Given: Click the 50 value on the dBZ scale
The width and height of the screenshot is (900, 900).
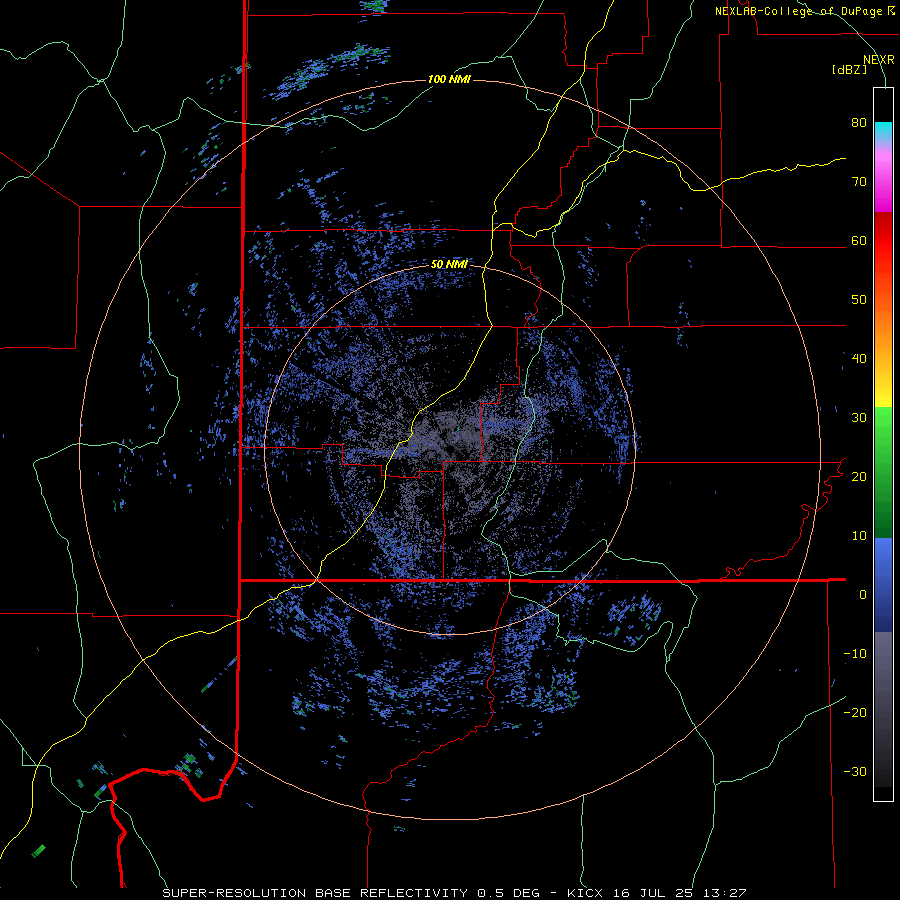Looking at the screenshot, I should (x=859, y=300).
